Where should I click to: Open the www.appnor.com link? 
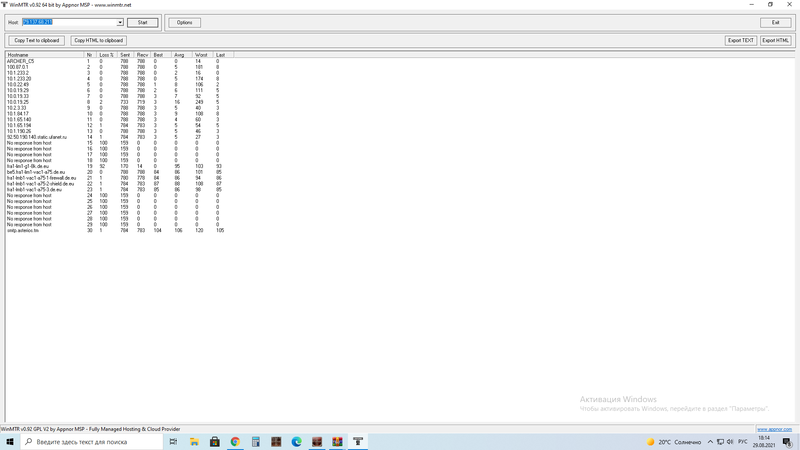point(774,429)
